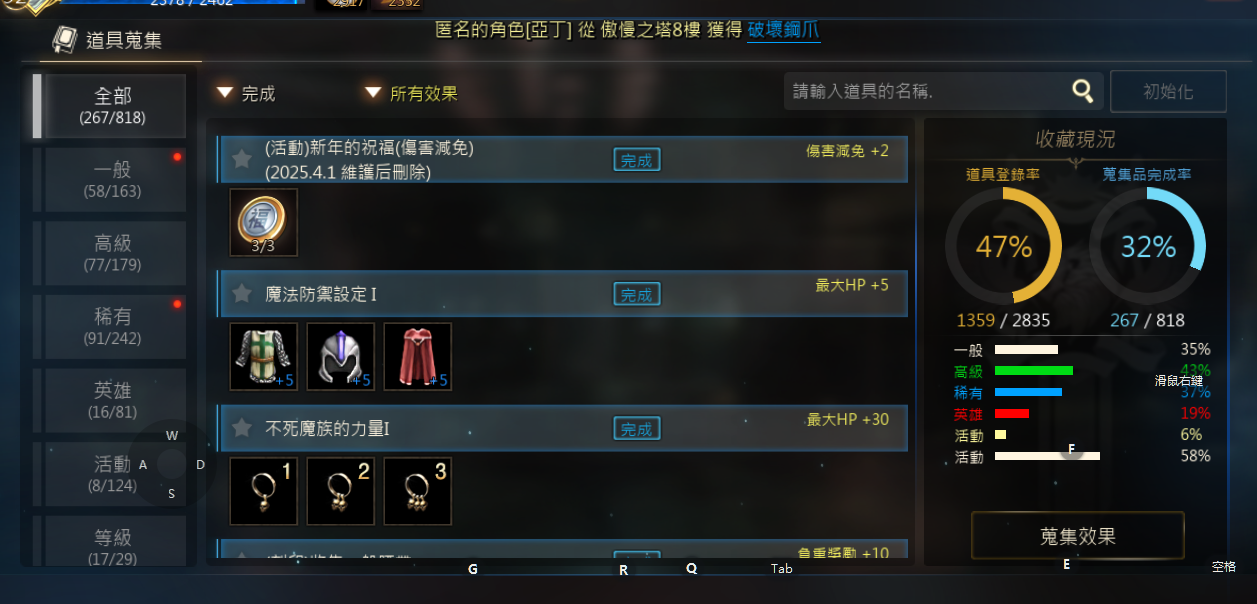Click the green-cross armor item icon
1257x604 pixels.
[x=263, y=356]
